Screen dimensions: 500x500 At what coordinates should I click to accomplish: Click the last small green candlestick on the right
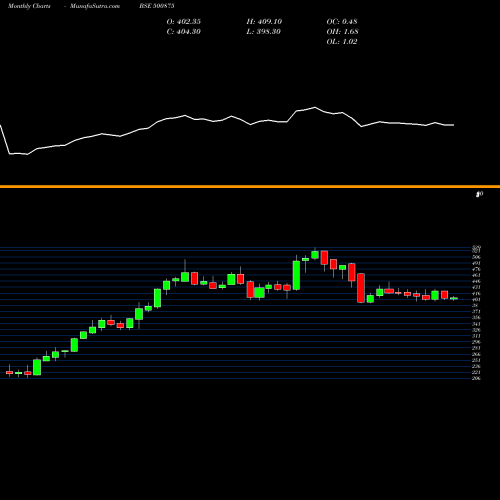pos(454,298)
